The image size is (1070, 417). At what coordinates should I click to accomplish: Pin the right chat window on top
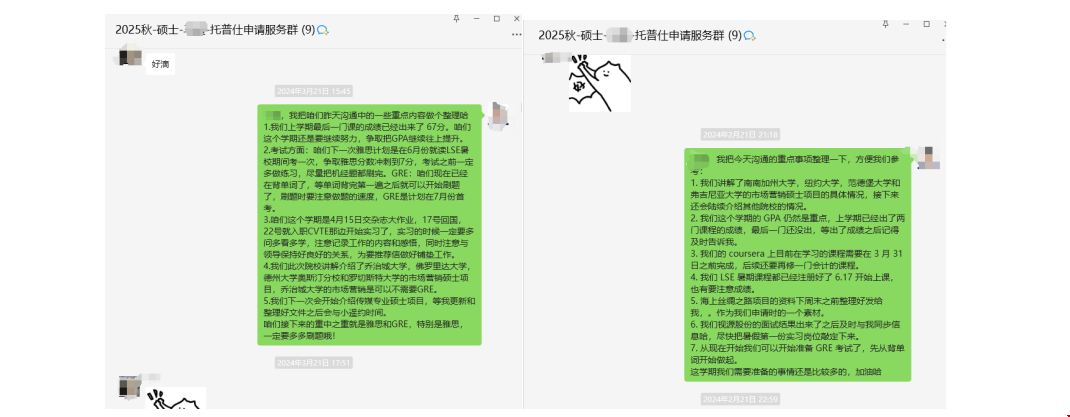coord(886,24)
